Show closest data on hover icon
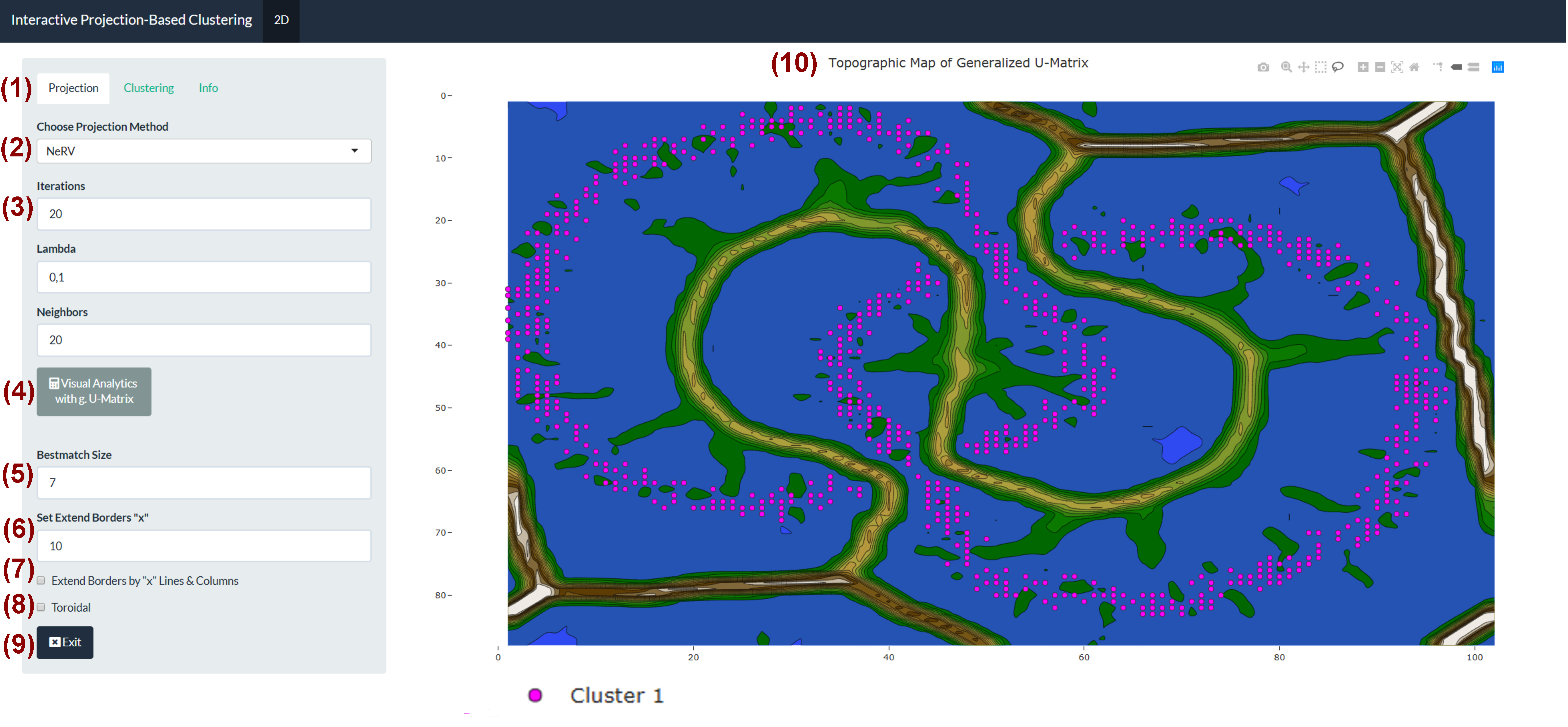Viewport: 1568px width, 727px height. tap(1456, 67)
